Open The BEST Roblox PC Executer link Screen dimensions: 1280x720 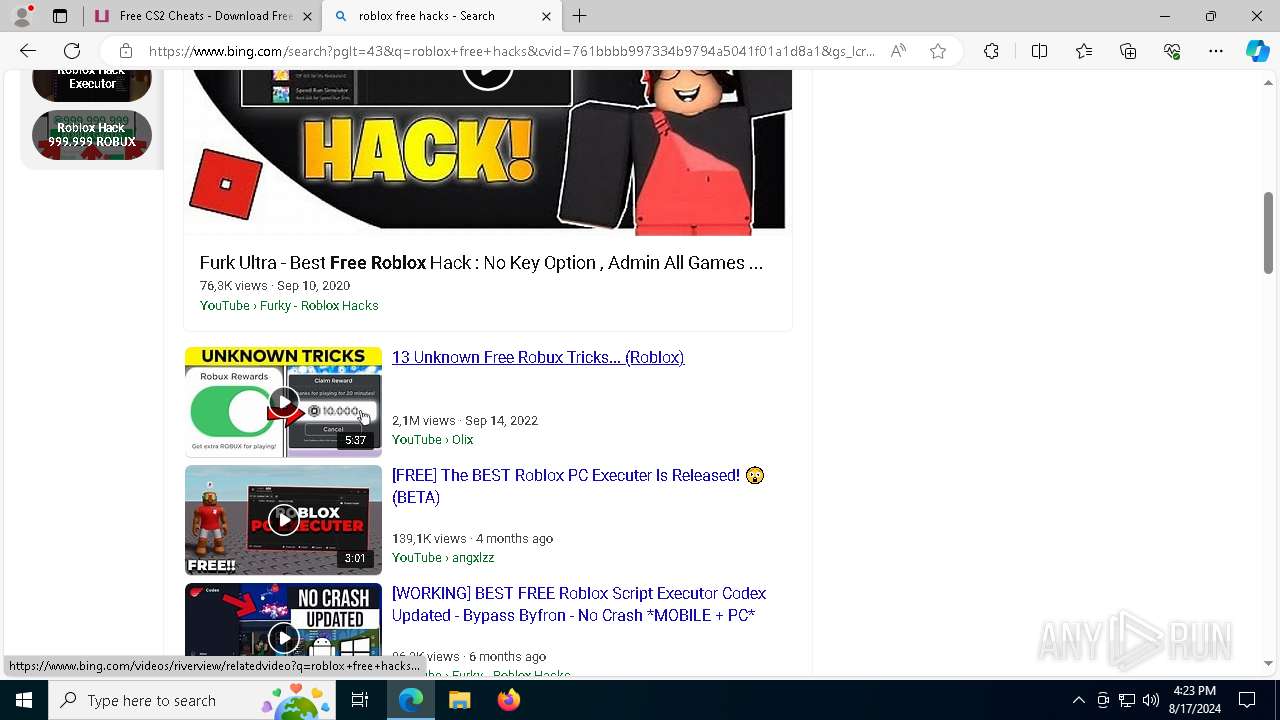click(x=578, y=486)
